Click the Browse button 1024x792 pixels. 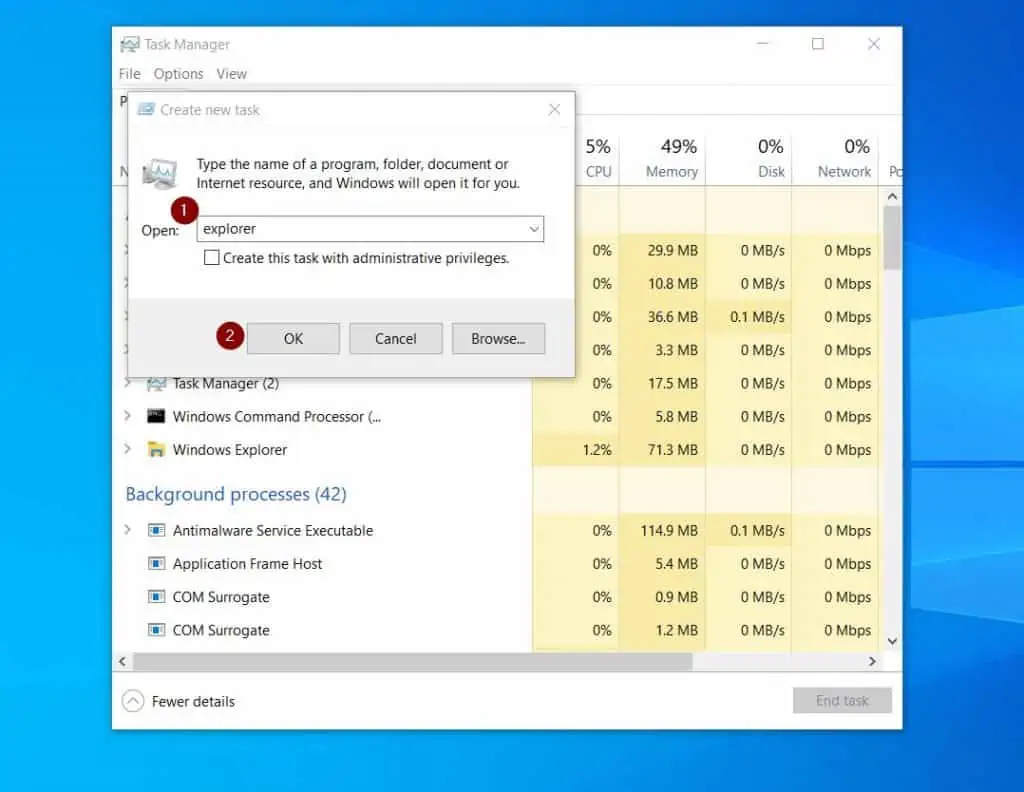pos(498,338)
